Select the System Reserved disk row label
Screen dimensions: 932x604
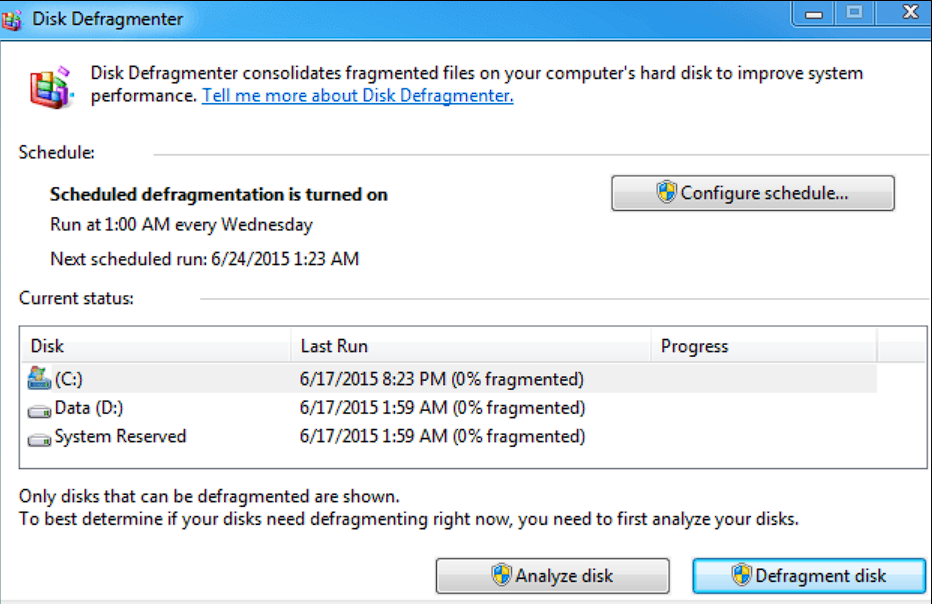120,437
